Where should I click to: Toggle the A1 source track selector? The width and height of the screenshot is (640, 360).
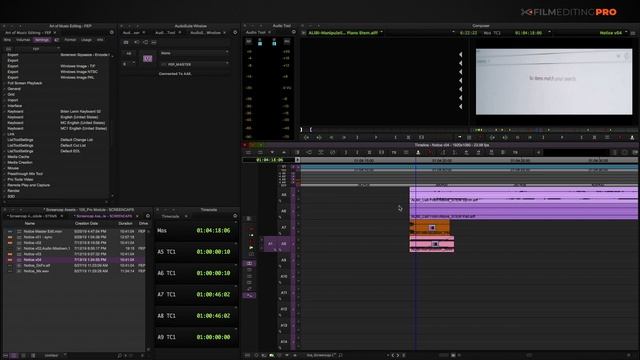pos(270,244)
